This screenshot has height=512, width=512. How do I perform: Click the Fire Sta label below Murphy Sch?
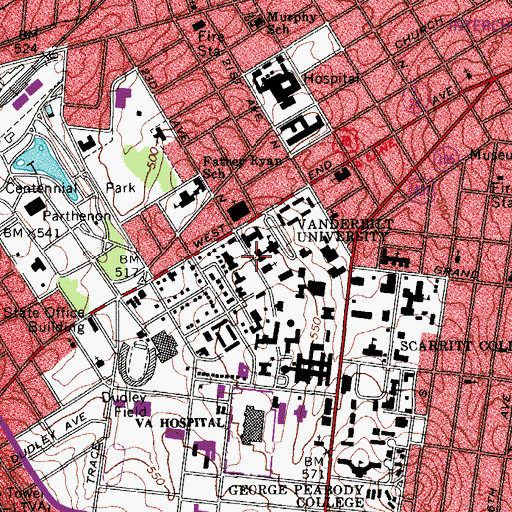pyautogui.click(x=211, y=43)
